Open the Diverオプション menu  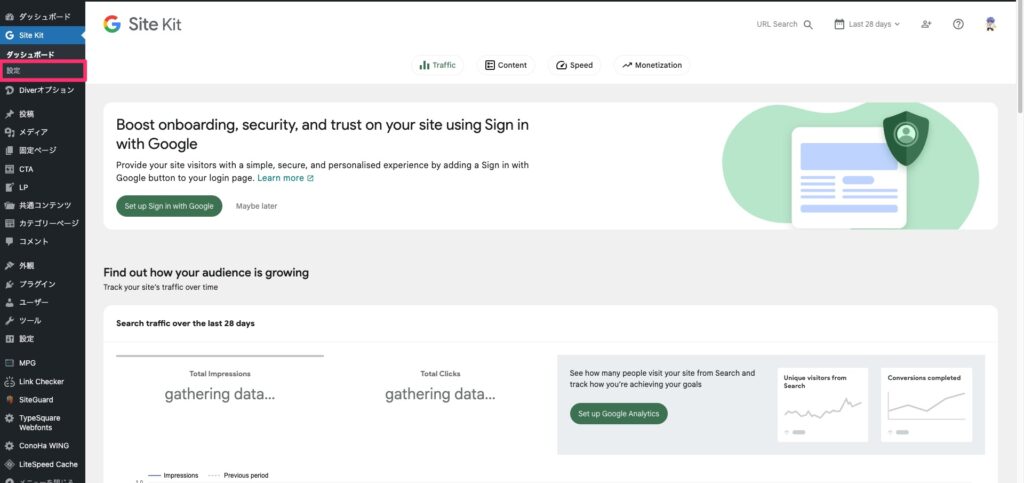tap(46, 90)
